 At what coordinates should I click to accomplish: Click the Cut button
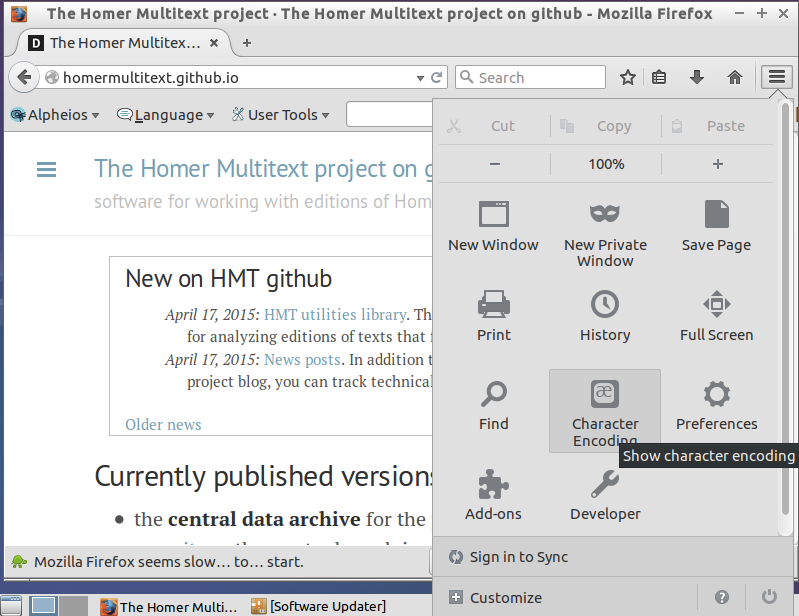(493, 126)
